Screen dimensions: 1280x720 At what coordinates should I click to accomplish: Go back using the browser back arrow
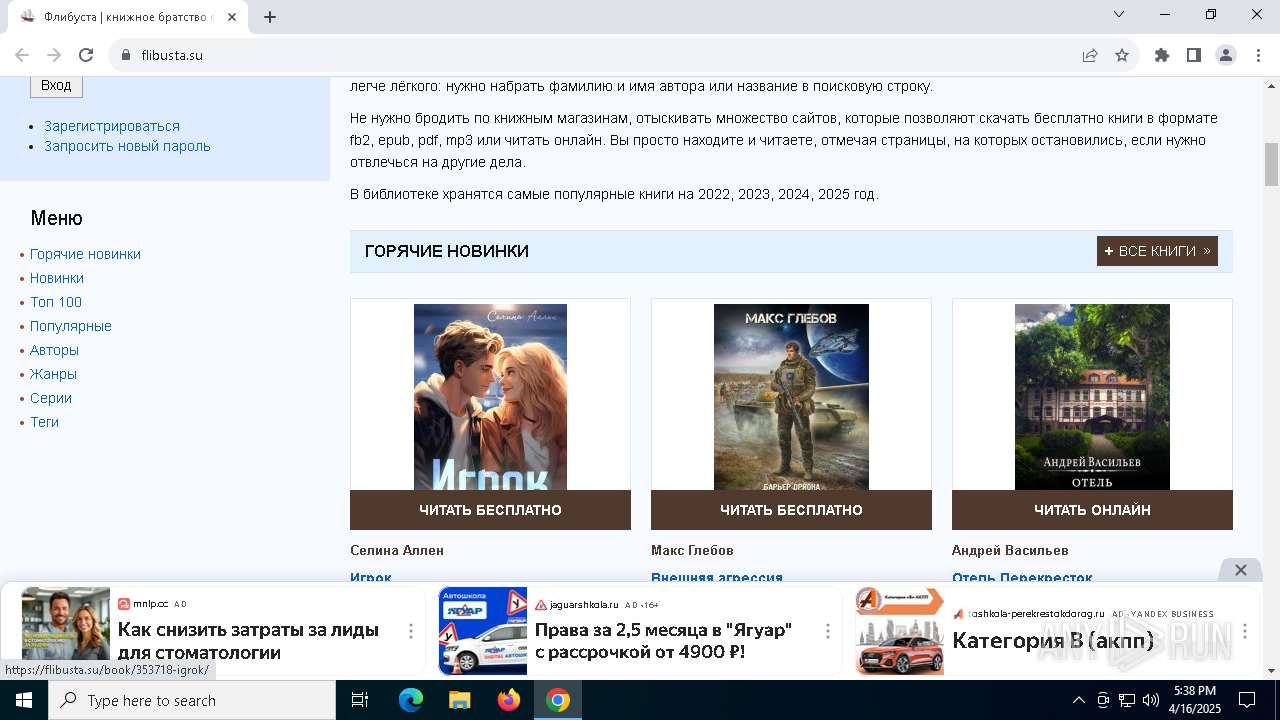pyautogui.click(x=22, y=55)
